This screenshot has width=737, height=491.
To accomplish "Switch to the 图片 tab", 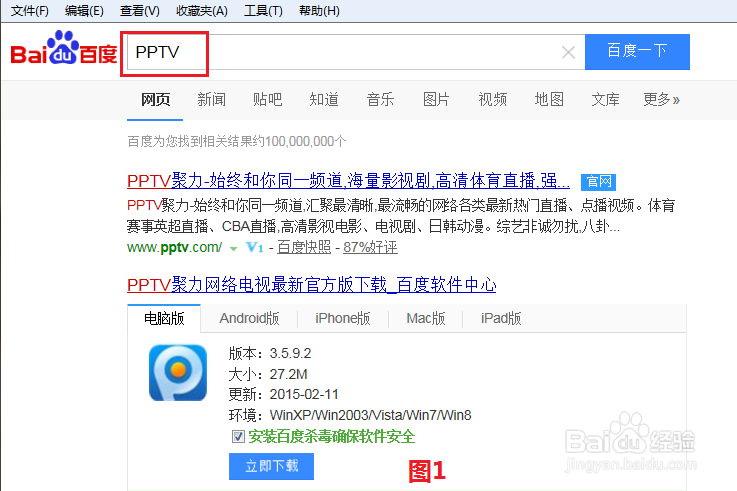I will 436,100.
